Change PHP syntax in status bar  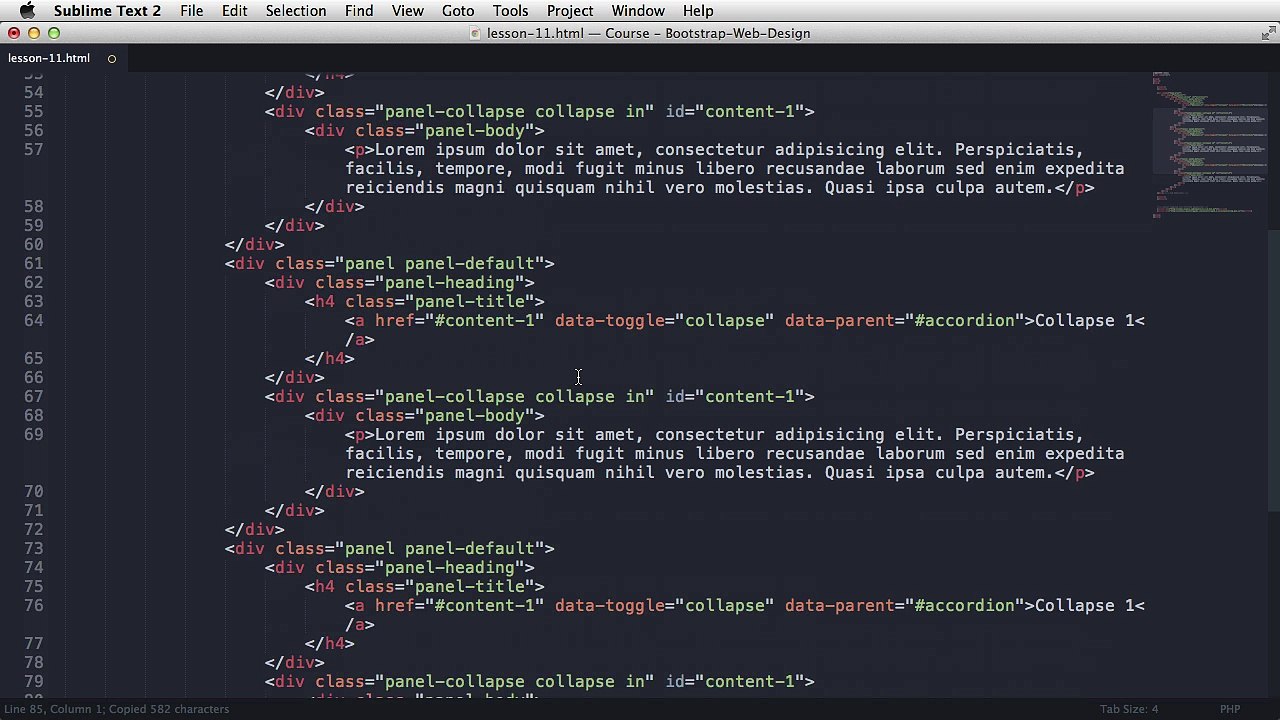[1230, 709]
